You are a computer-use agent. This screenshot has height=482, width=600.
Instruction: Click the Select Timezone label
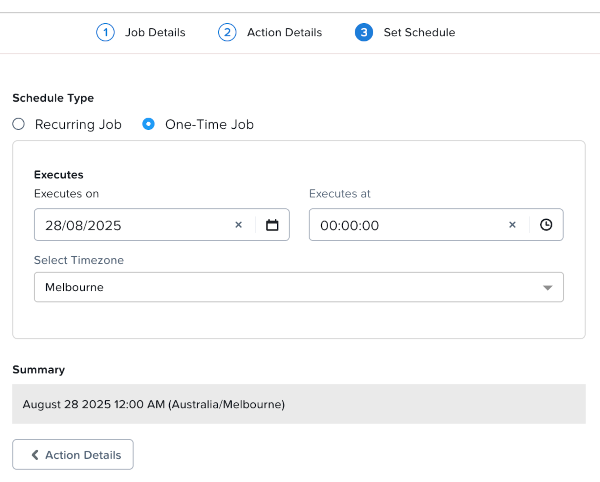click(79, 260)
